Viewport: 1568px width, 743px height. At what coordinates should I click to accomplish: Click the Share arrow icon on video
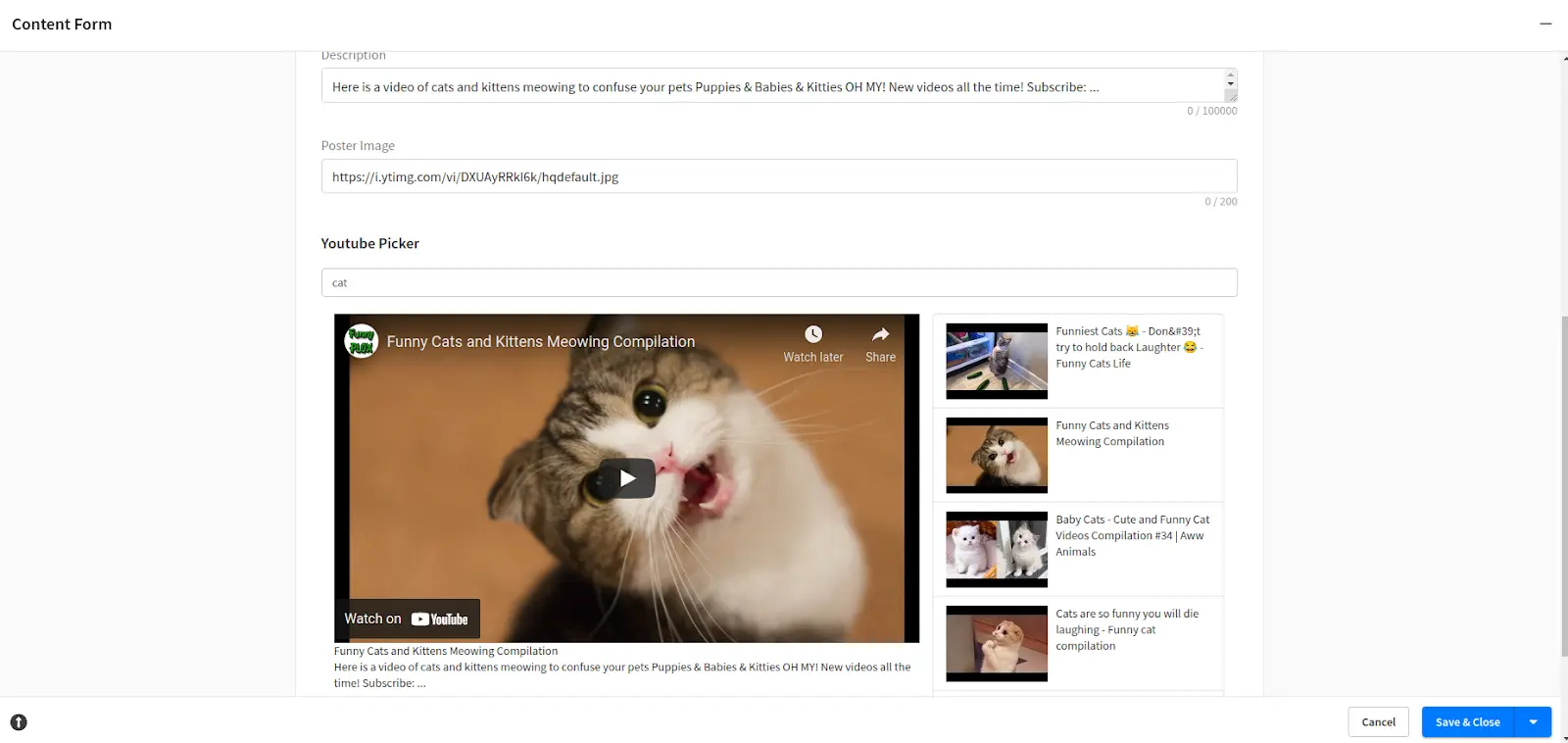click(880, 334)
